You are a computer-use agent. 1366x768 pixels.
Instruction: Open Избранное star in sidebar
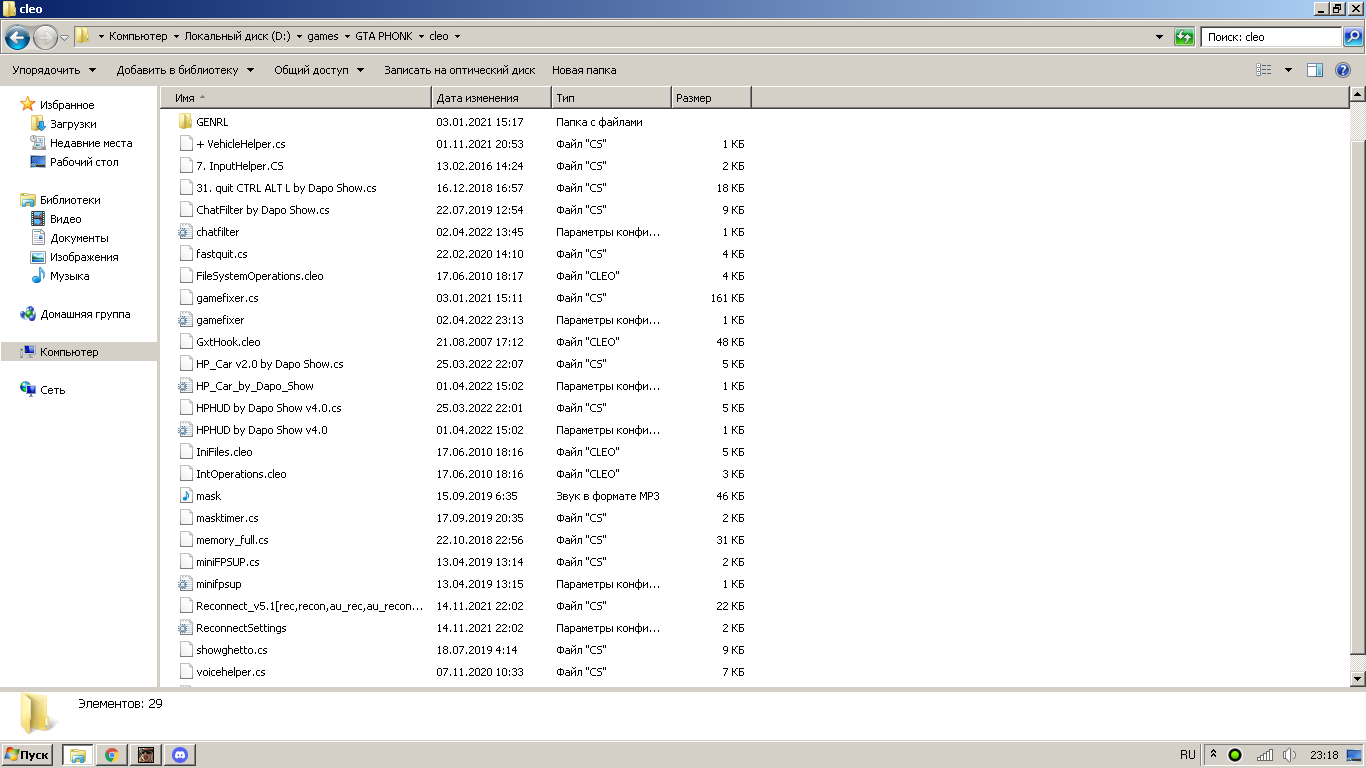coord(28,105)
